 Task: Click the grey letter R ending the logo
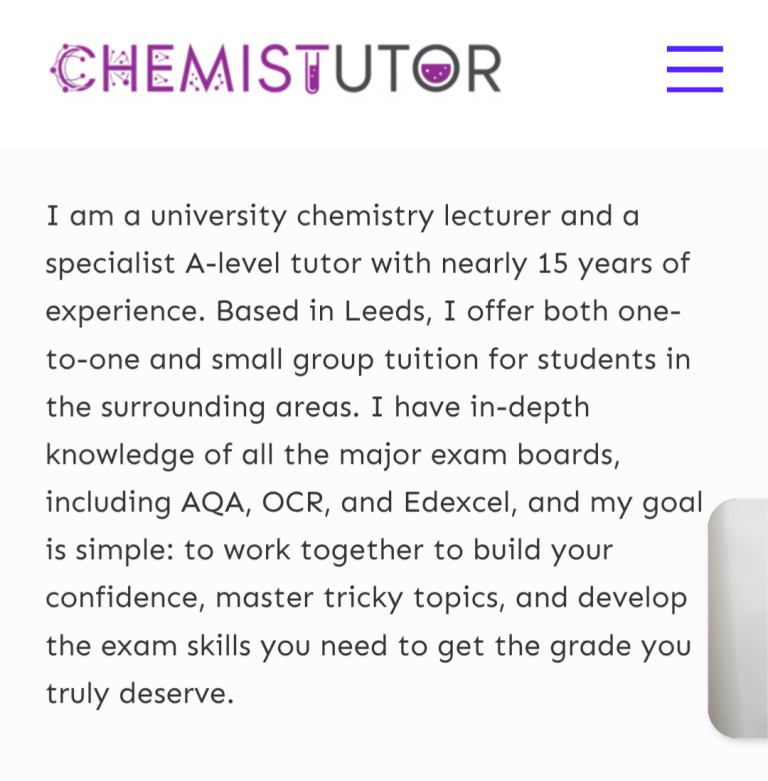[483, 69]
